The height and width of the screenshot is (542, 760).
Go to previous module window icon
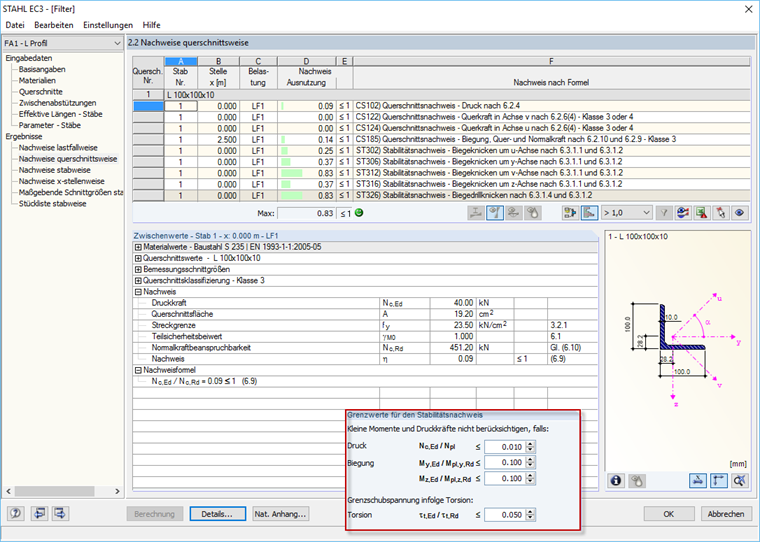[x=39, y=513]
